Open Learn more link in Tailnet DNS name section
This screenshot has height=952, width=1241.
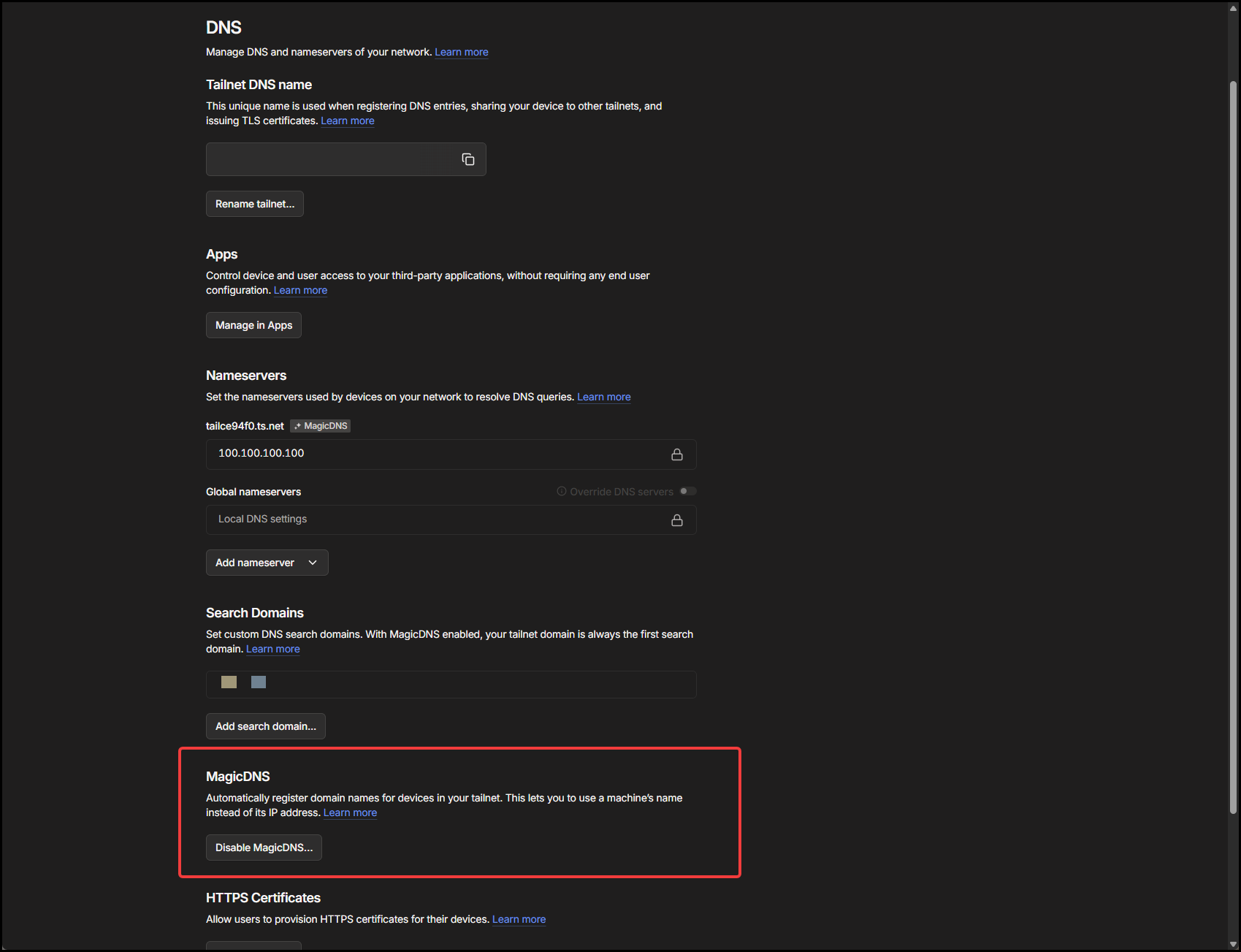pyautogui.click(x=348, y=121)
